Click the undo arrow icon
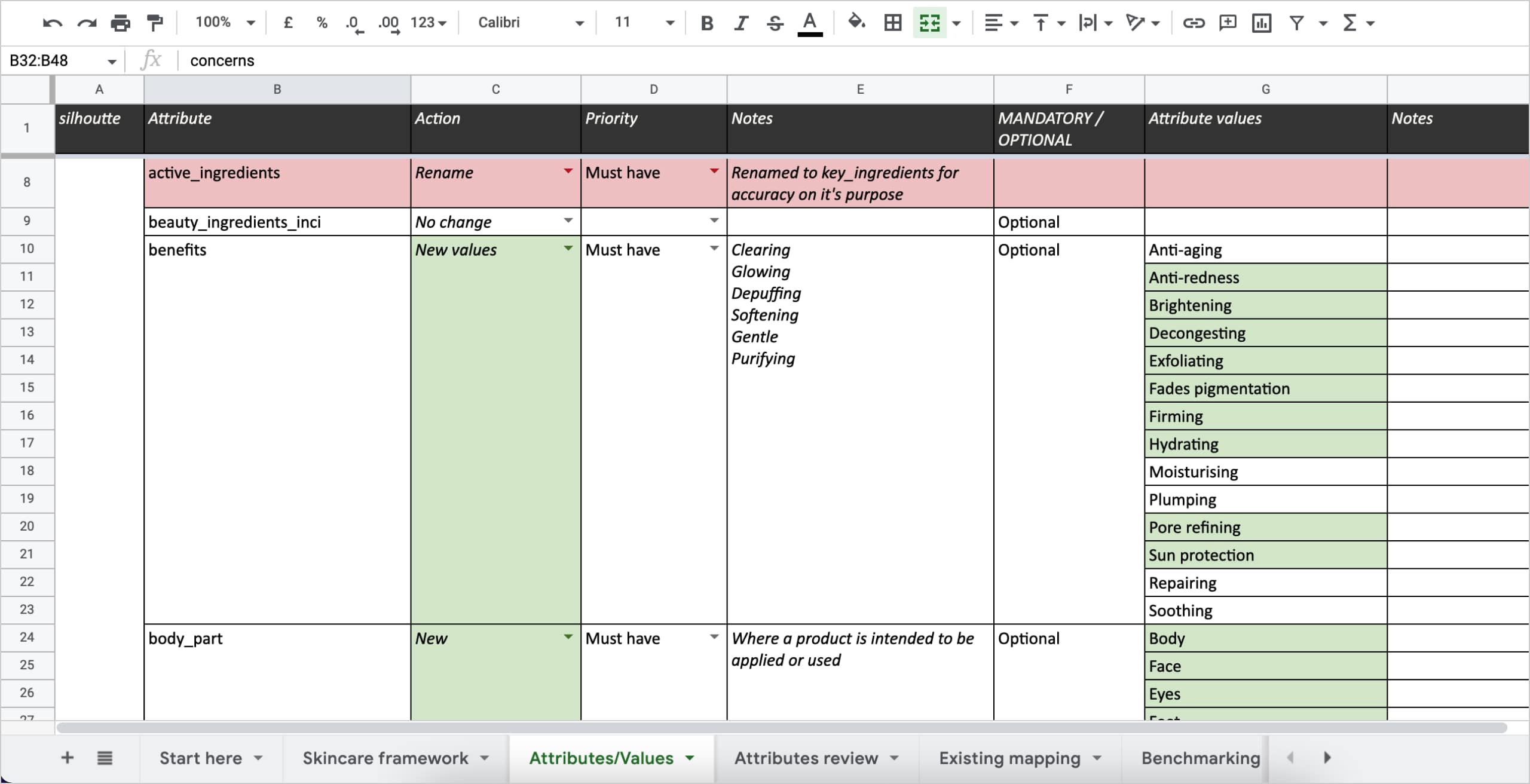Viewport: 1530px width, 784px height. point(53,23)
